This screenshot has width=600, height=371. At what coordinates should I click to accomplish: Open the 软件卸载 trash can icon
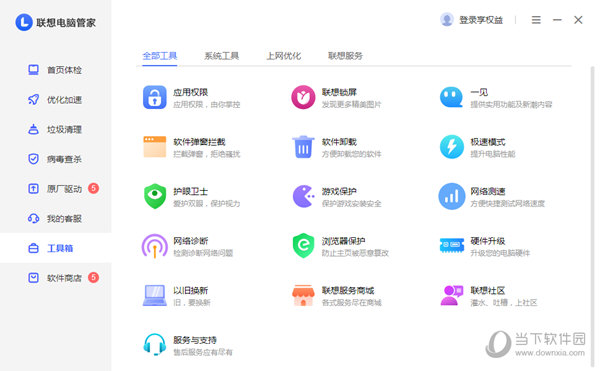coord(303,147)
